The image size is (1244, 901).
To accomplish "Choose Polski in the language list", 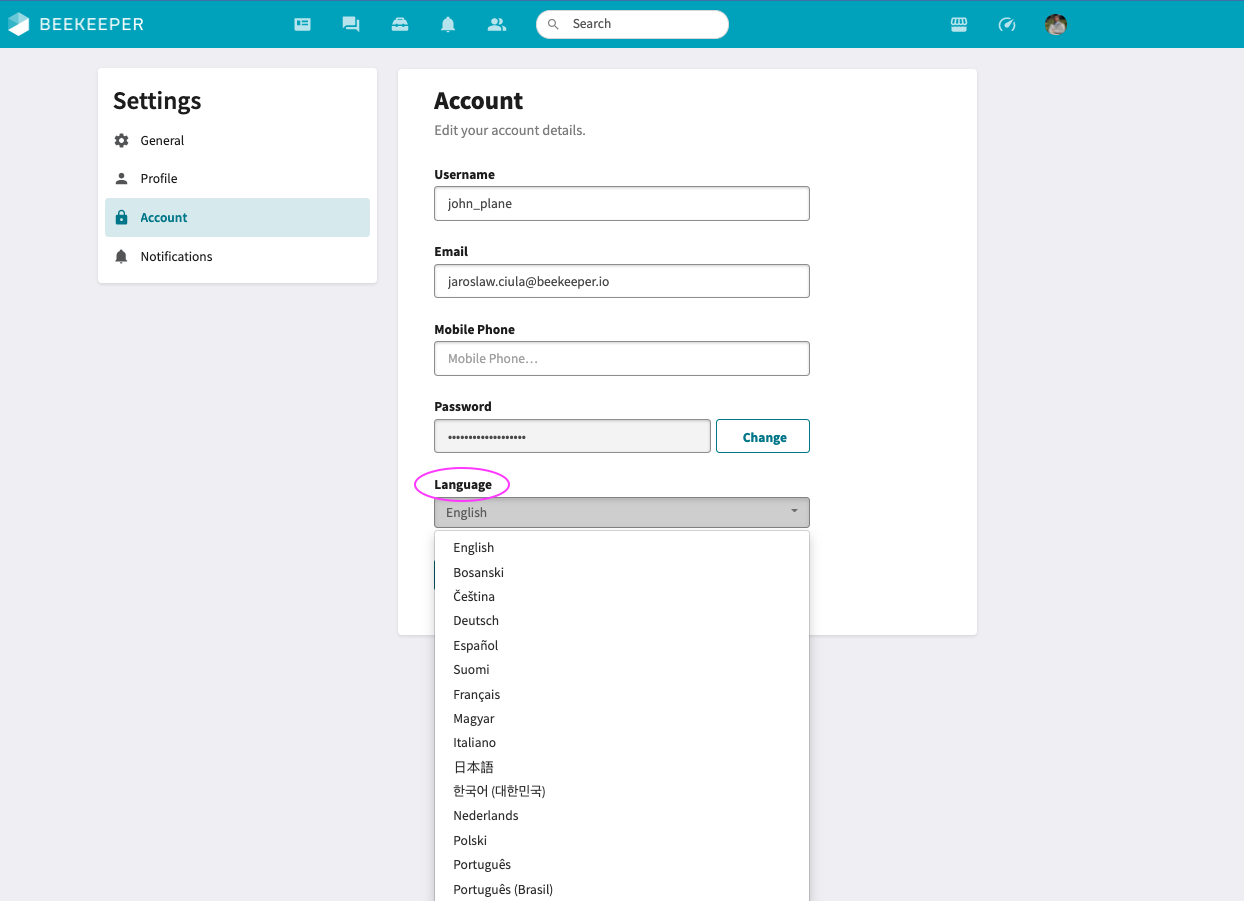I will pos(470,841).
